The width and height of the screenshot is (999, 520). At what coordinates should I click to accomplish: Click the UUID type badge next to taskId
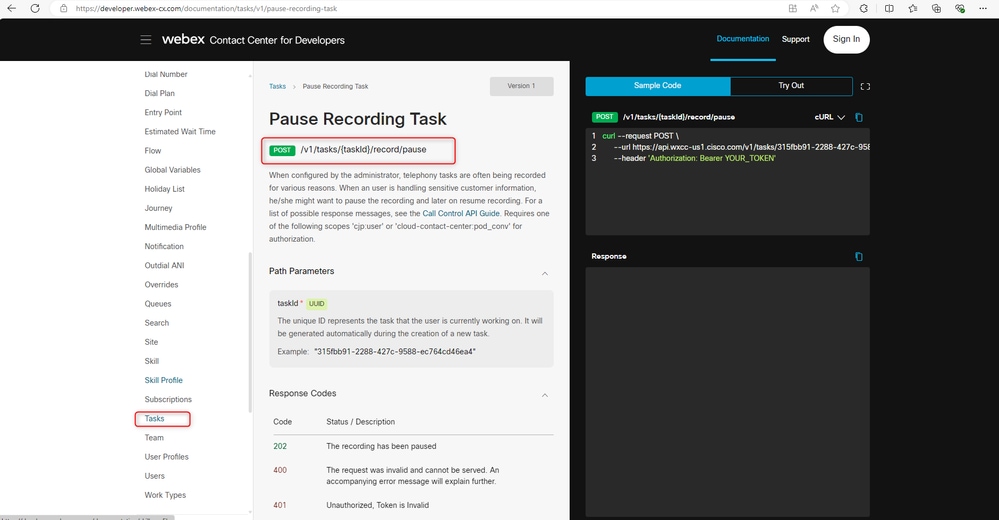pyautogui.click(x=317, y=303)
